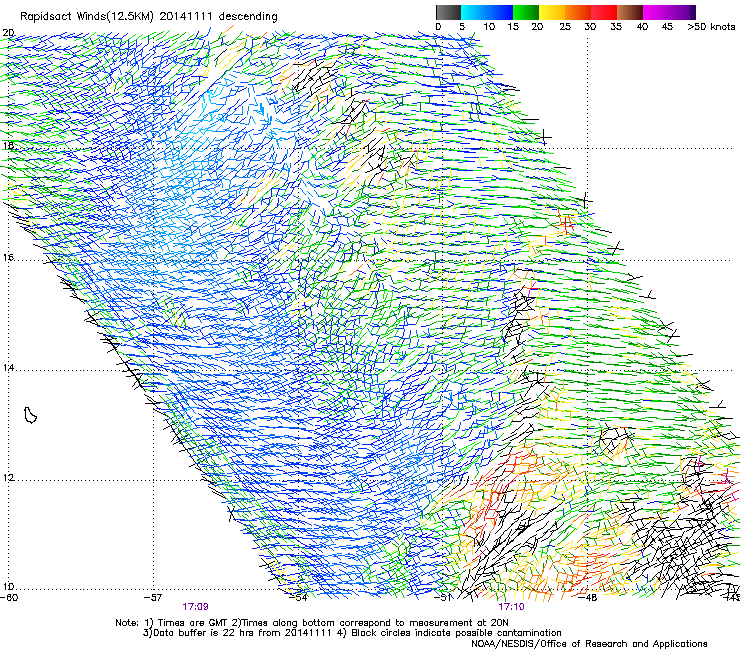Viewport: 740px width, 650px height.
Task: Click the note line 'Times are GMT'
Action: 193,623
